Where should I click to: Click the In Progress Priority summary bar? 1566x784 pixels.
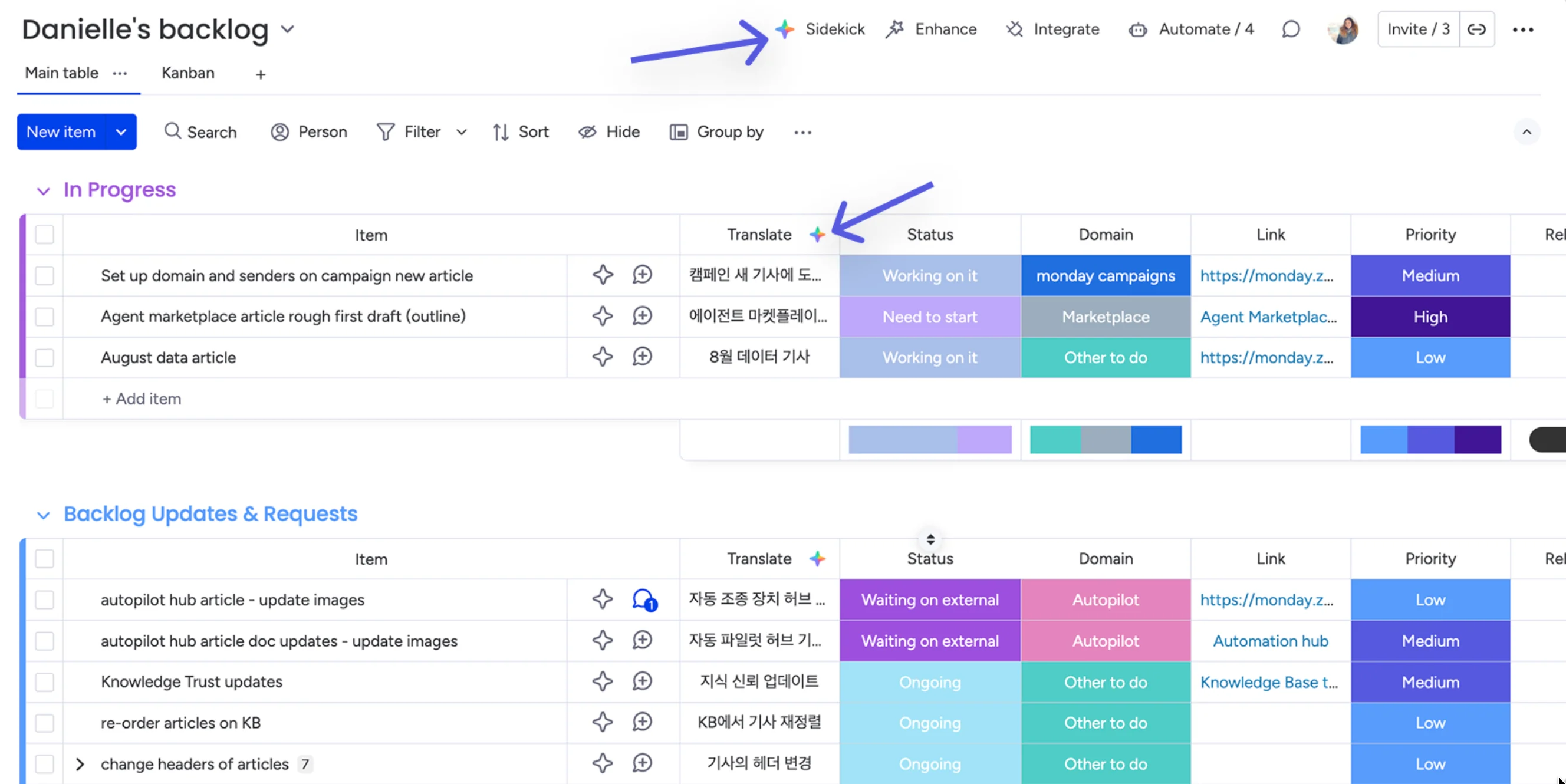click(1430, 439)
